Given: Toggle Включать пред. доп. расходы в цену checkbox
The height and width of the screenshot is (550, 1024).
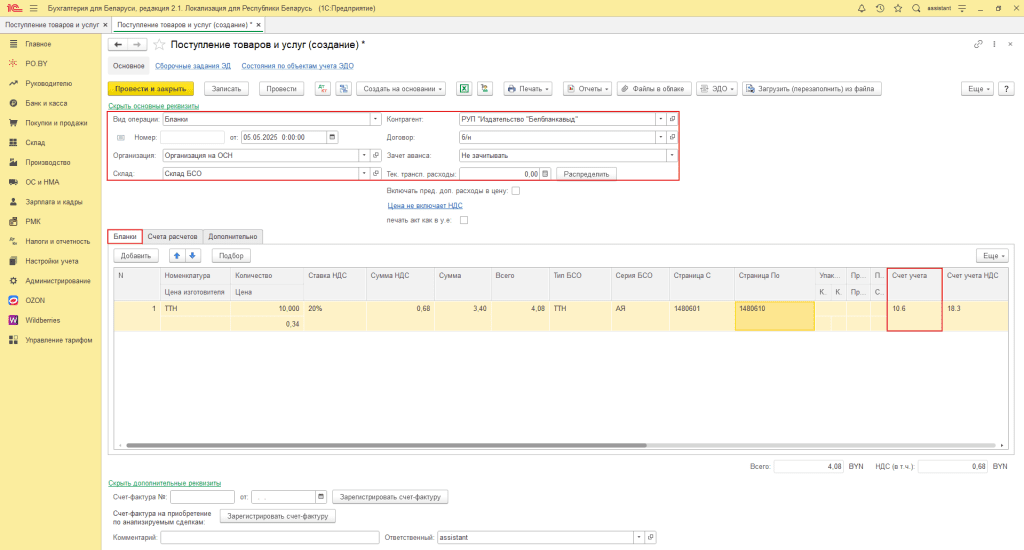Looking at the screenshot, I should click(x=515, y=191).
